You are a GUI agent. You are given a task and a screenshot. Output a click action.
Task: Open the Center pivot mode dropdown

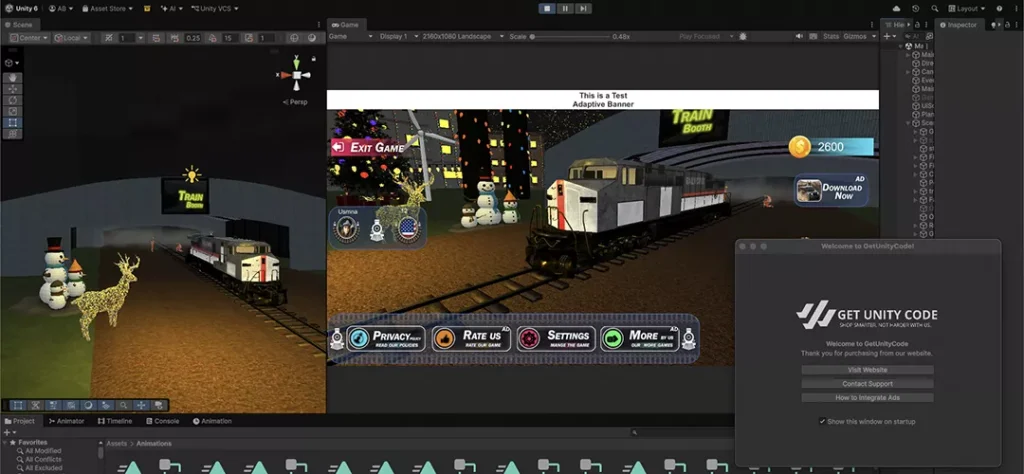[29, 38]
